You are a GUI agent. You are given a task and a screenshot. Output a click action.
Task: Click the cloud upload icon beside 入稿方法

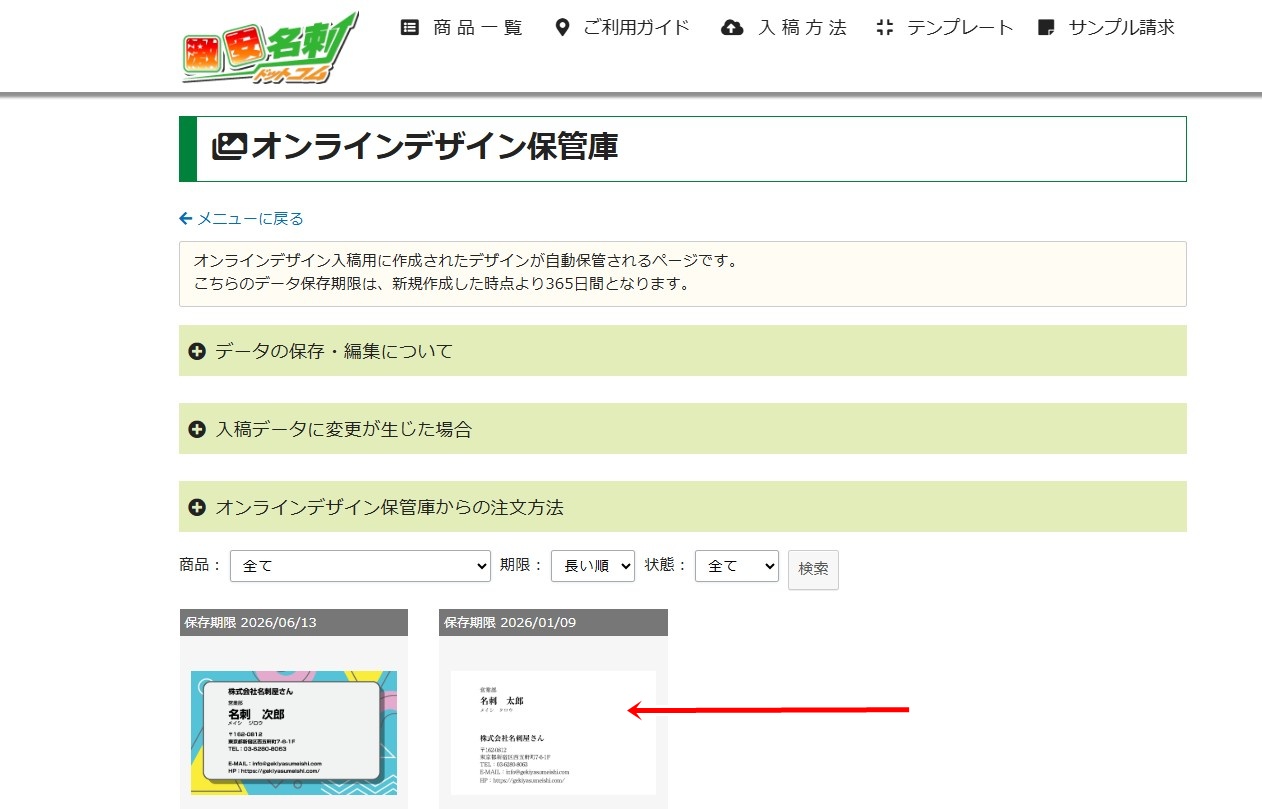coord(732,28)
